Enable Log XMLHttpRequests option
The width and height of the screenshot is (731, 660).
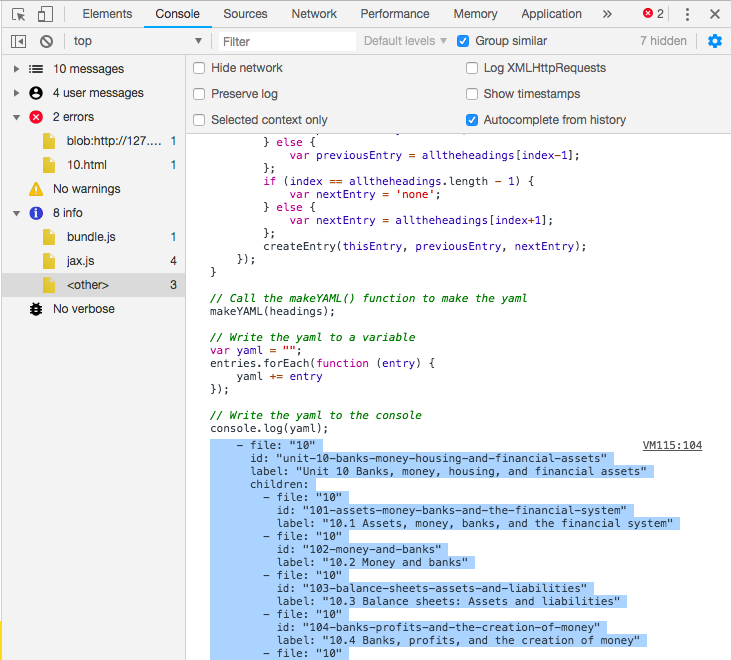(472, 68)
